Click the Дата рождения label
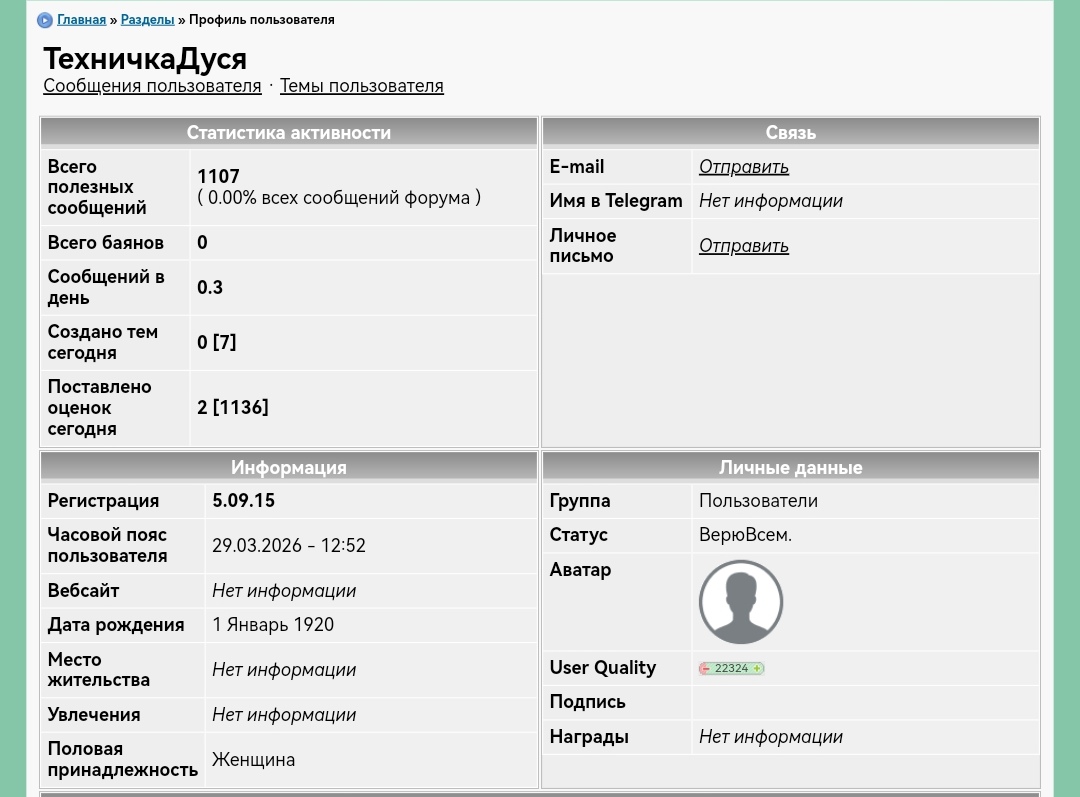 [116, 625]
